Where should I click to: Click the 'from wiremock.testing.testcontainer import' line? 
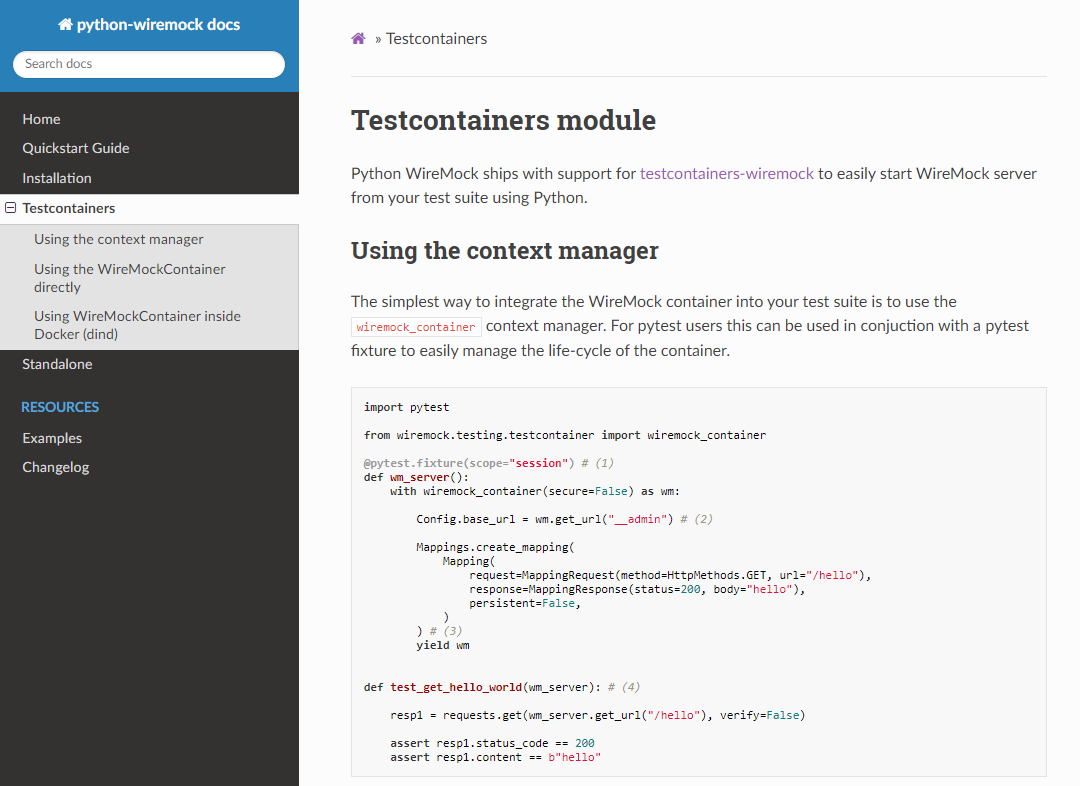pyautogui.click(x=565, y=435)
